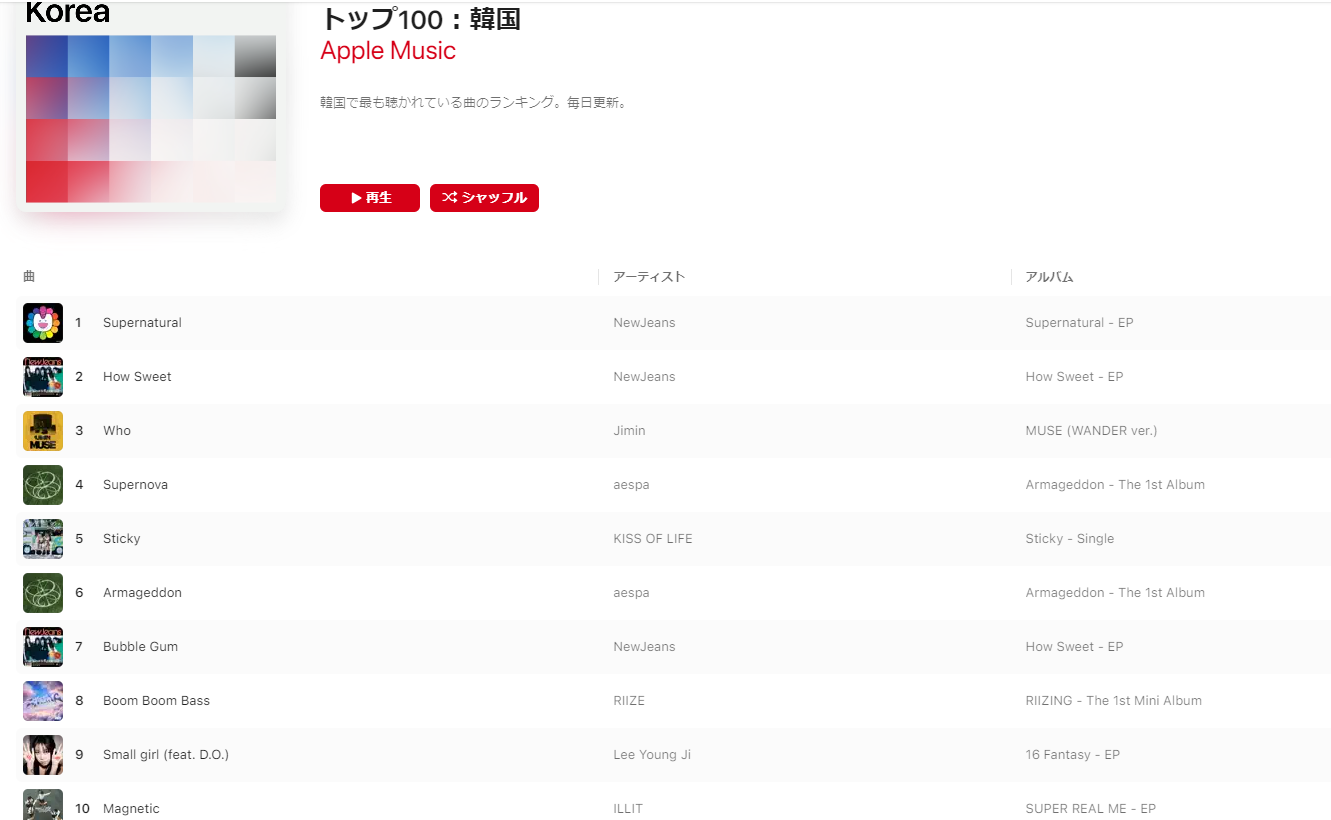Select the song title Boom Boom Bass

[156, 701]
